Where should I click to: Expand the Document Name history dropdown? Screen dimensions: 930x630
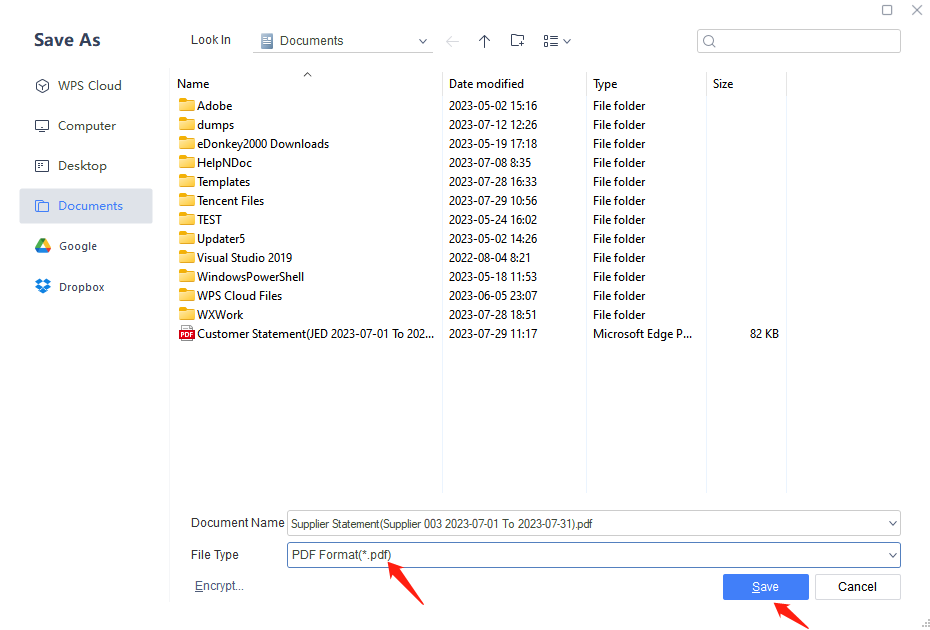pos(892,523)
